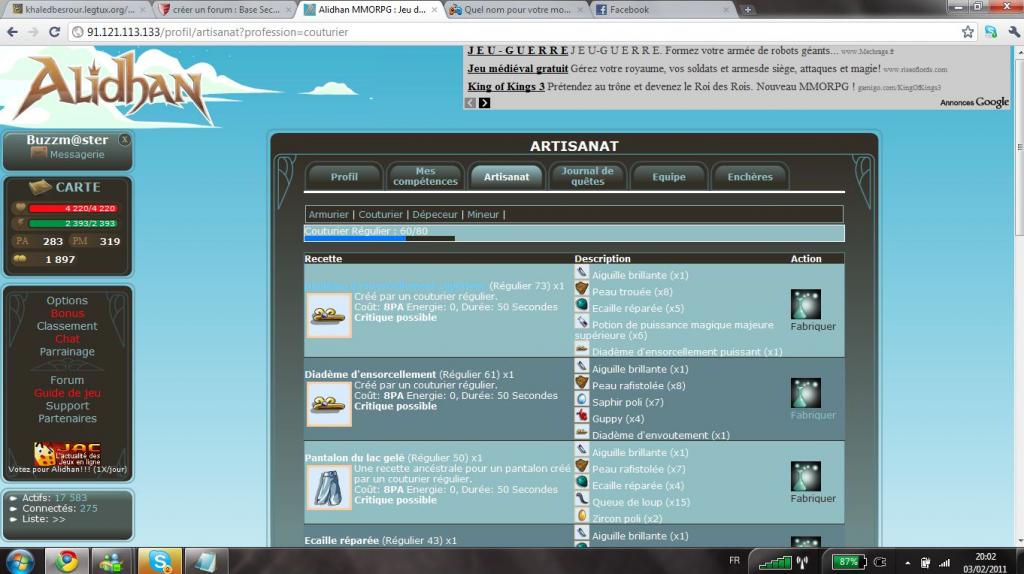The image size is (1024, 574).
Task: Click the Skype extension icon in toolbar
Action: 991,32
